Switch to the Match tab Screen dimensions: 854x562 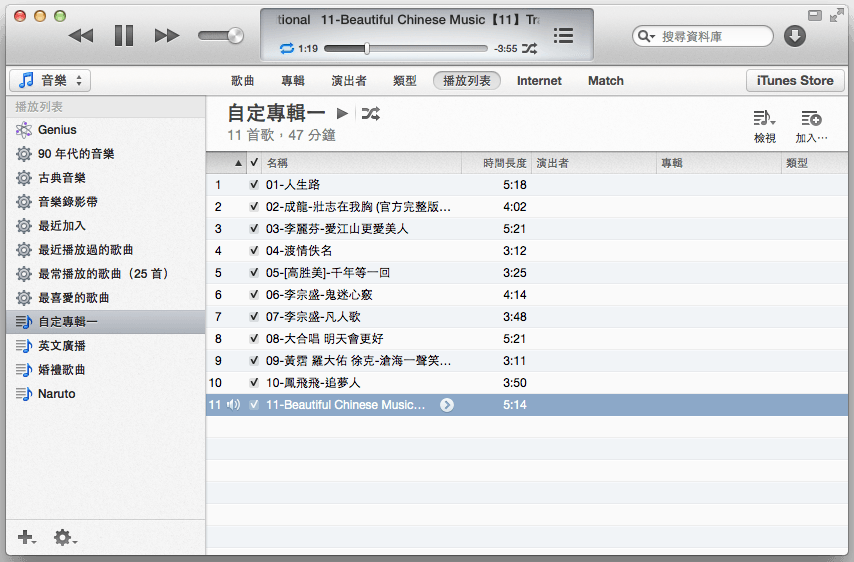pyautogui.click(x=606, y=81)
